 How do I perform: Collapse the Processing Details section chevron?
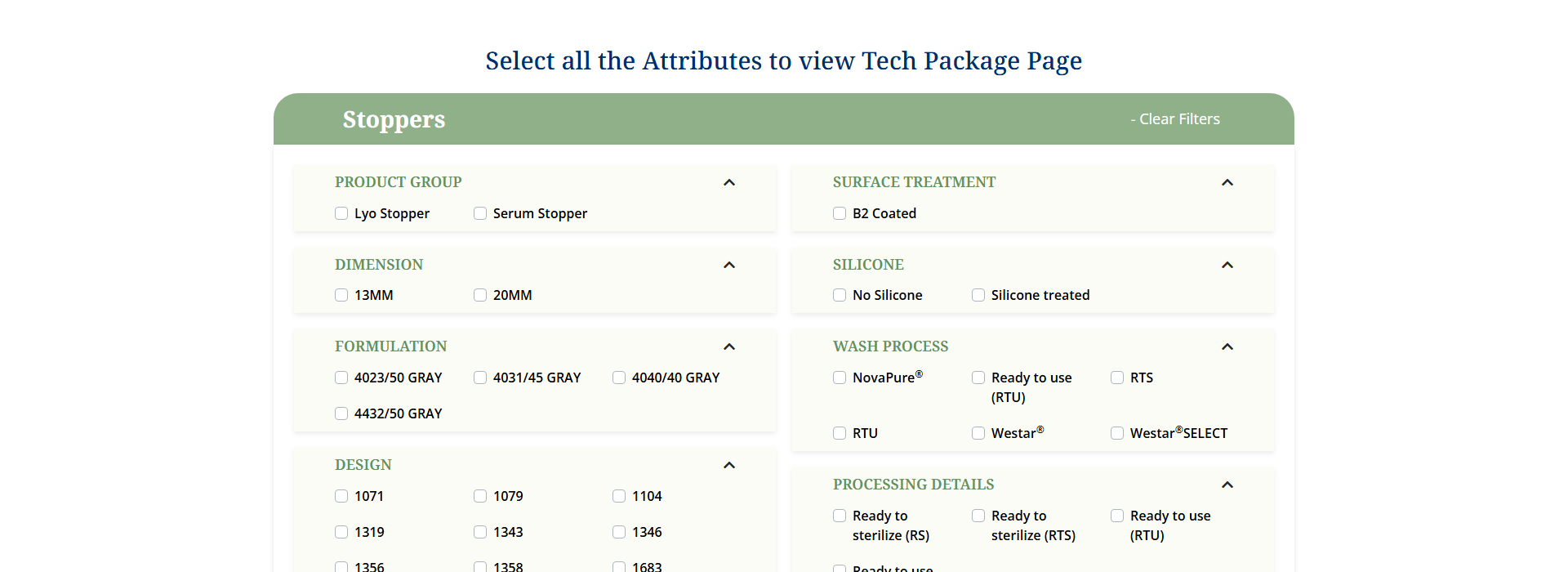(x=1227, y=485)
